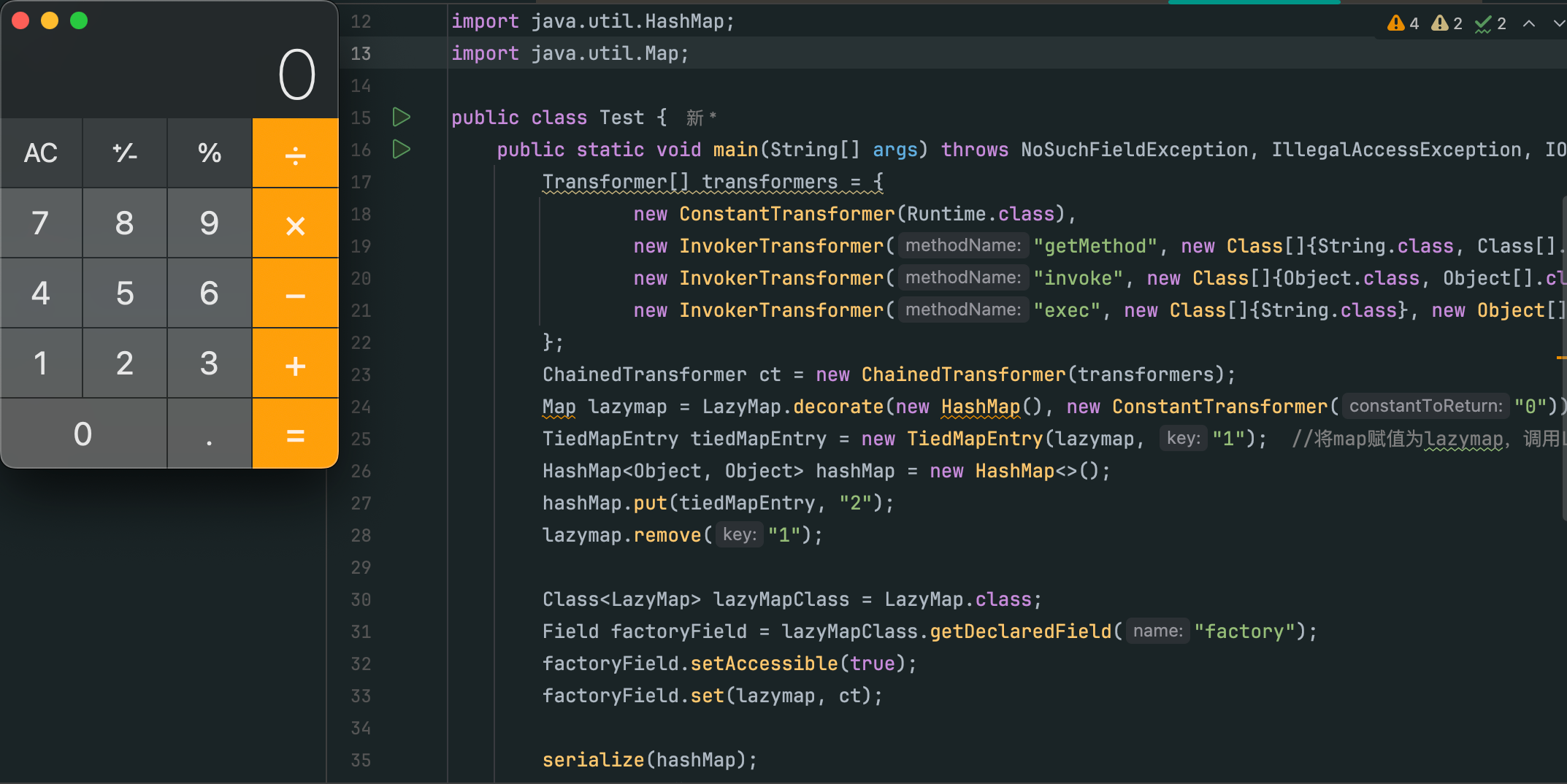Click the AC clear button in Calculator
1567x784 pixels.
41,153
